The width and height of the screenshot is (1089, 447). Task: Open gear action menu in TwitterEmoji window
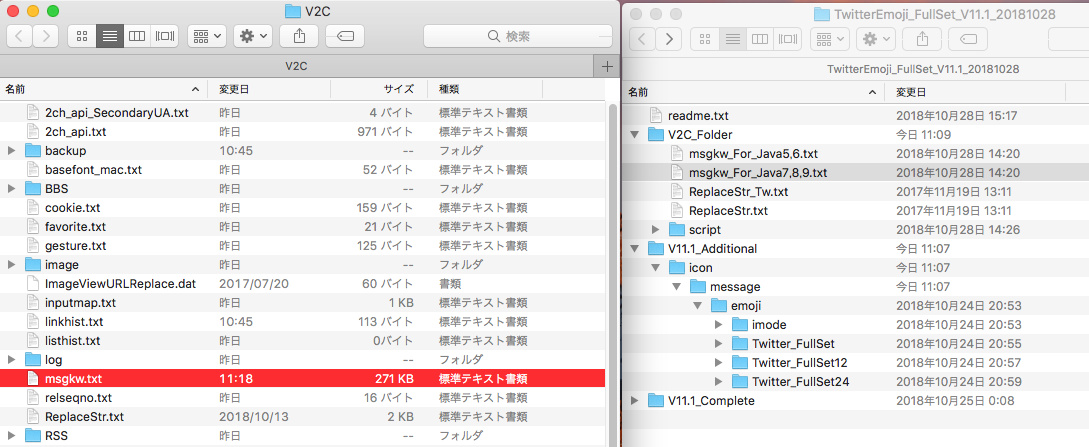[876, 39]
